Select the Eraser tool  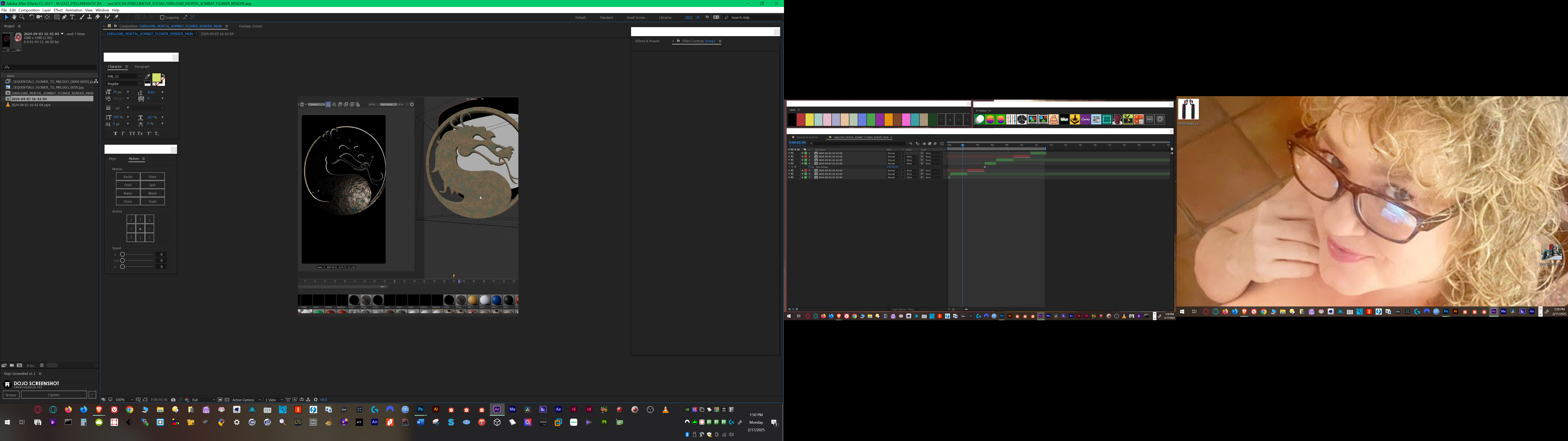click(97, 17)
